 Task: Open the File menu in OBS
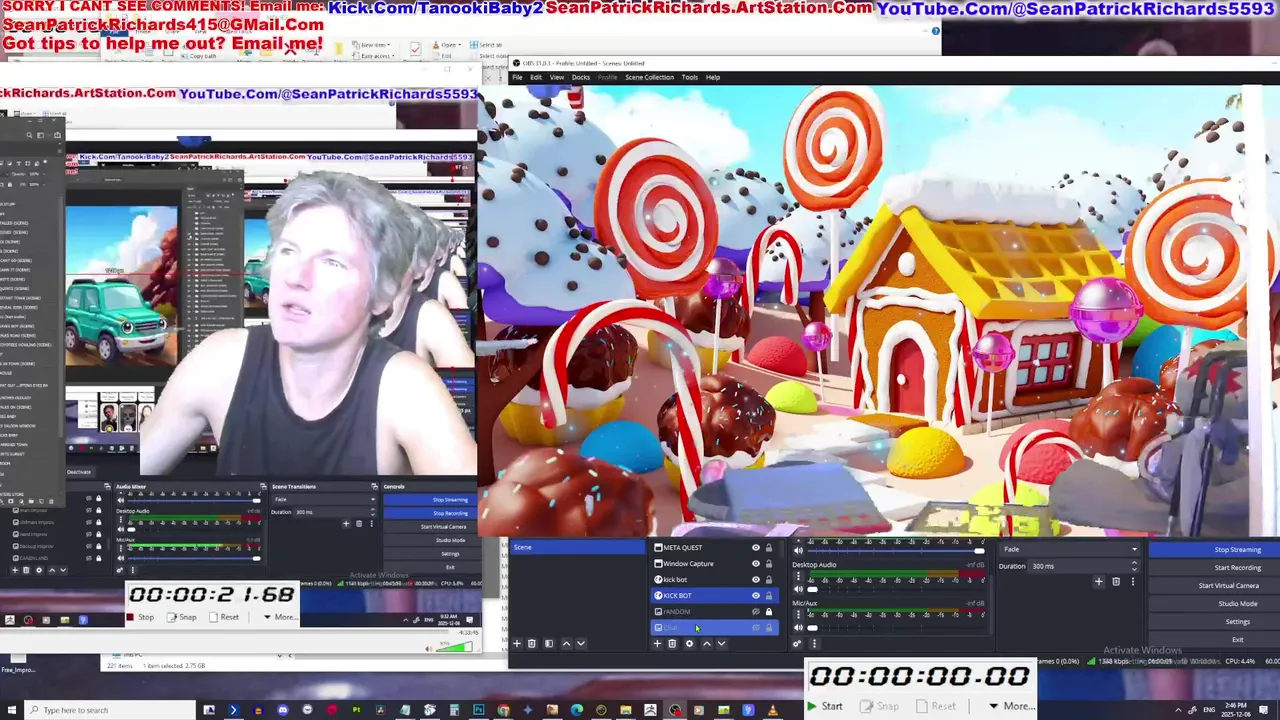(518, 77)
